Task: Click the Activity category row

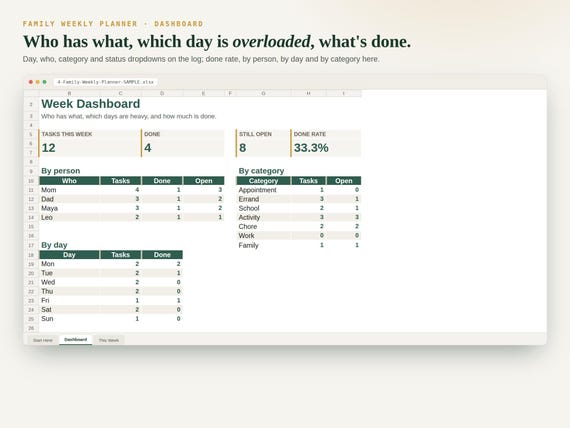Action: click(x=299, y=217)
